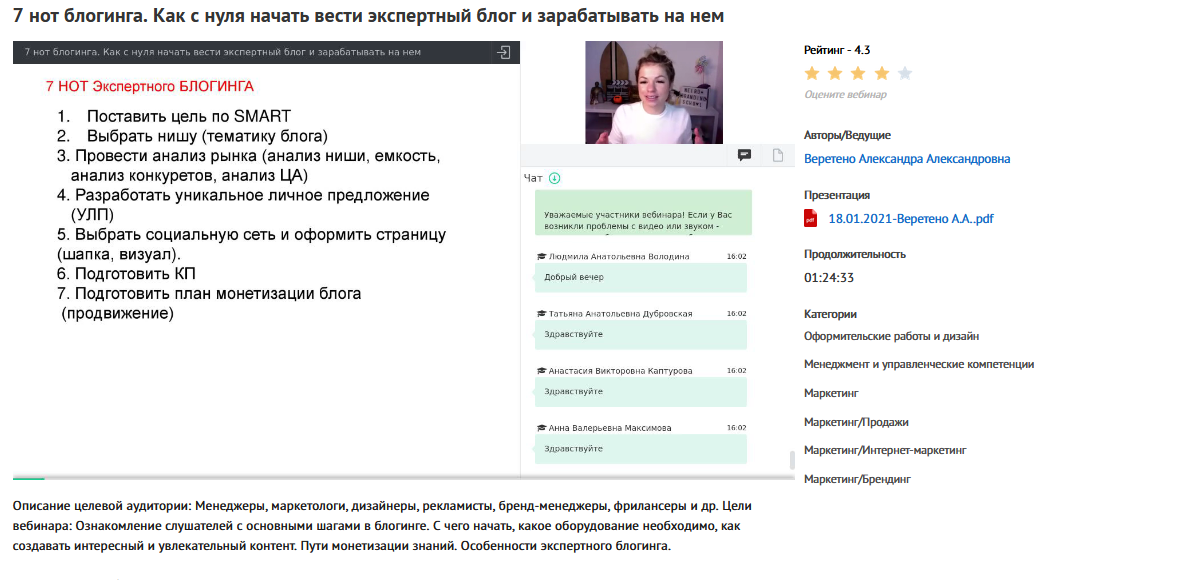Click the chat panel scrollbar
Image resolution: width=1177 pixels, height=580 pixels.
pos(792,460)
